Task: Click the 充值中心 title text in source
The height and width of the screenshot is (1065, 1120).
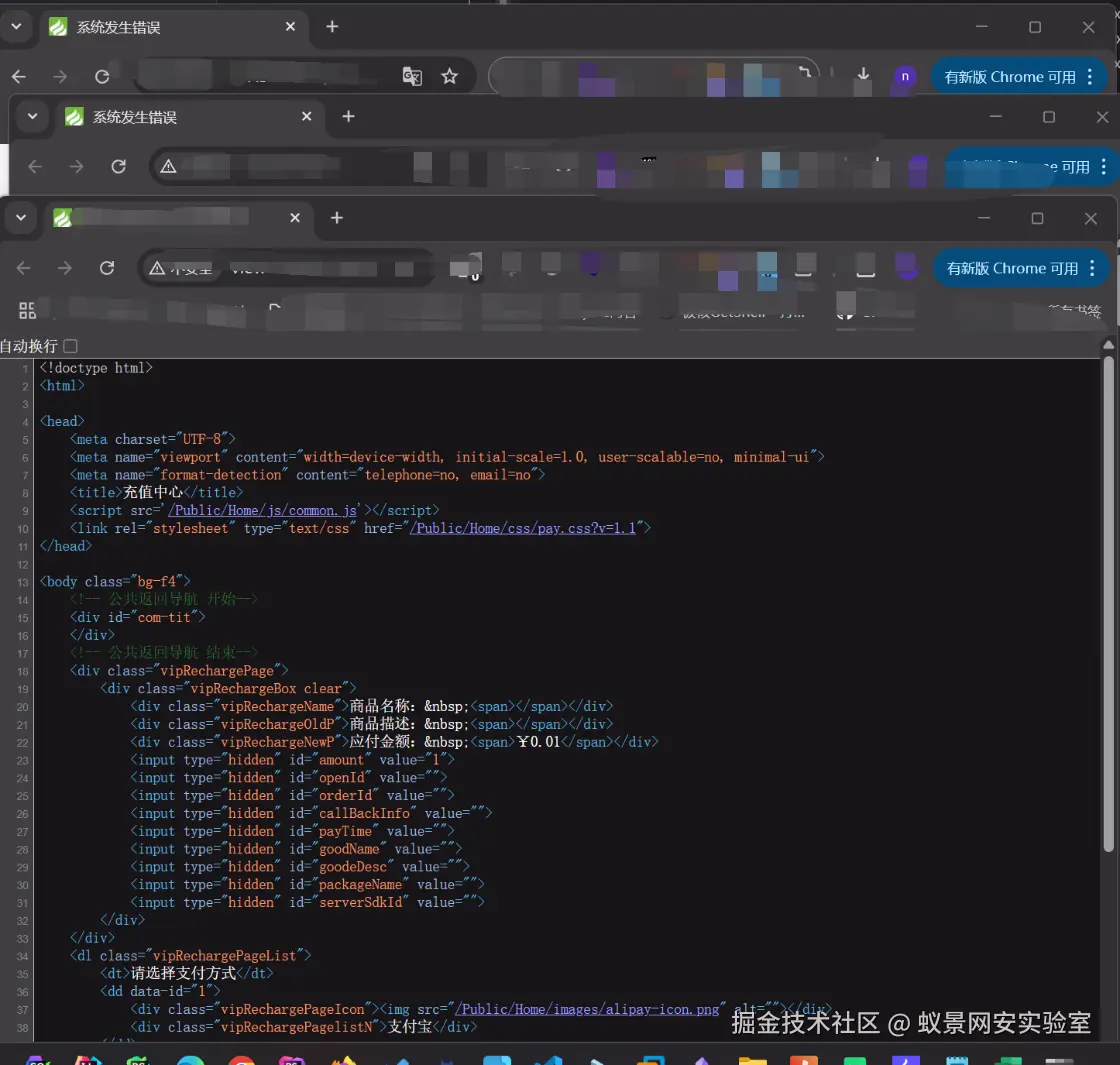Action: coord(153,492)
